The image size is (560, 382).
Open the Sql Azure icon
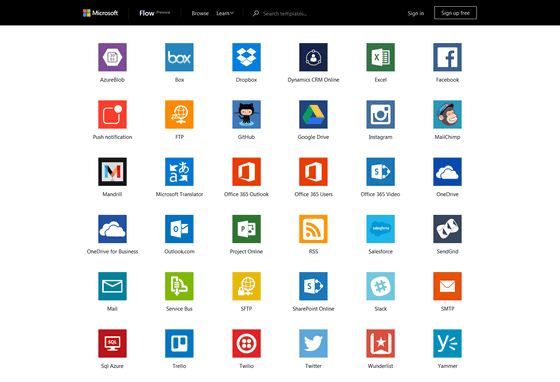point(112,343)
